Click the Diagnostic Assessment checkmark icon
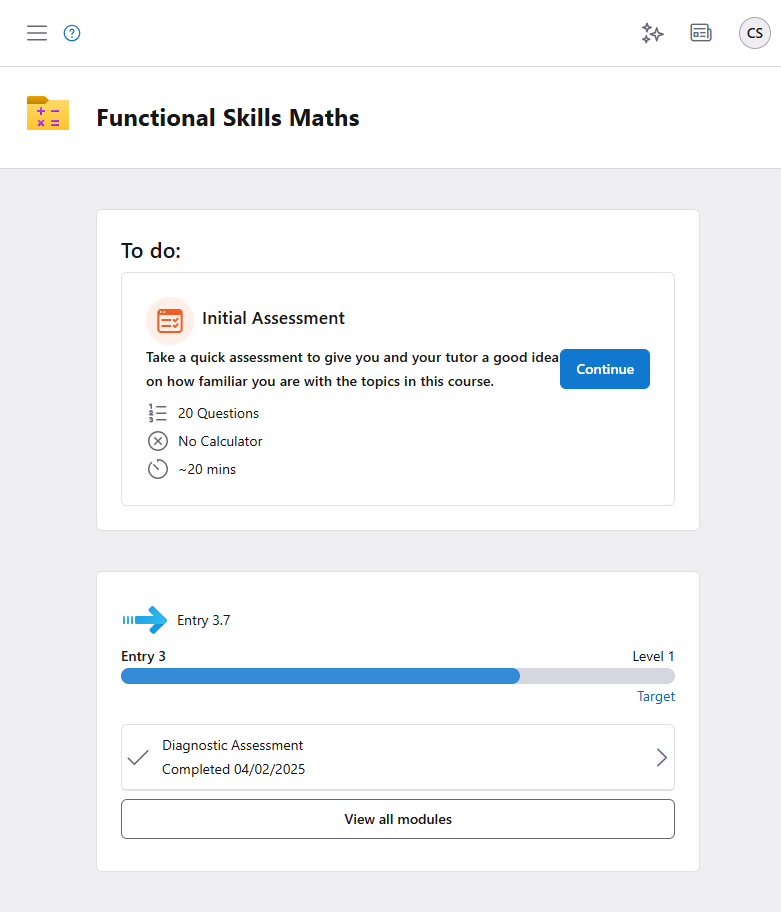 click(139, 757)
